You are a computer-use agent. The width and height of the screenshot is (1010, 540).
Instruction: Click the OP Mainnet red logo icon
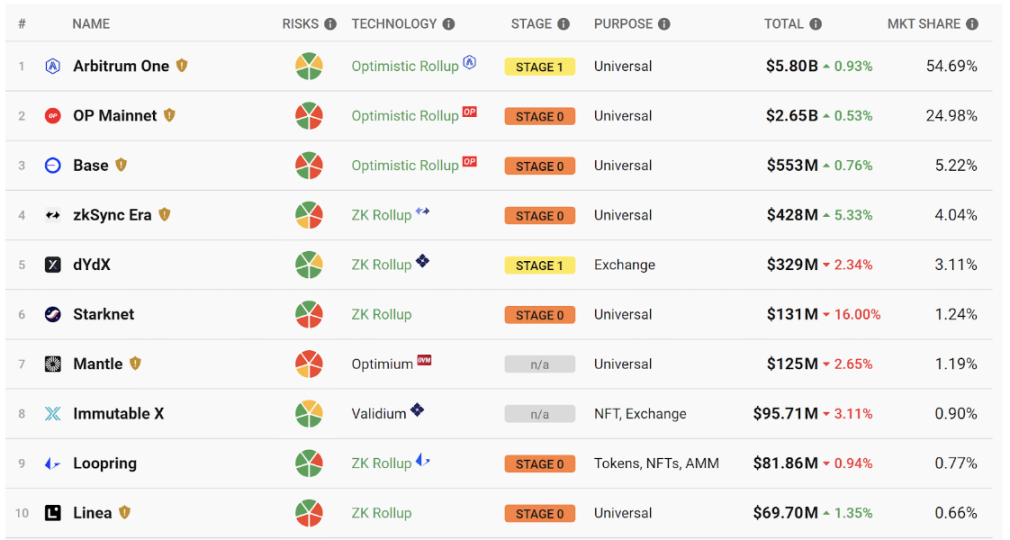pos(53,116)
